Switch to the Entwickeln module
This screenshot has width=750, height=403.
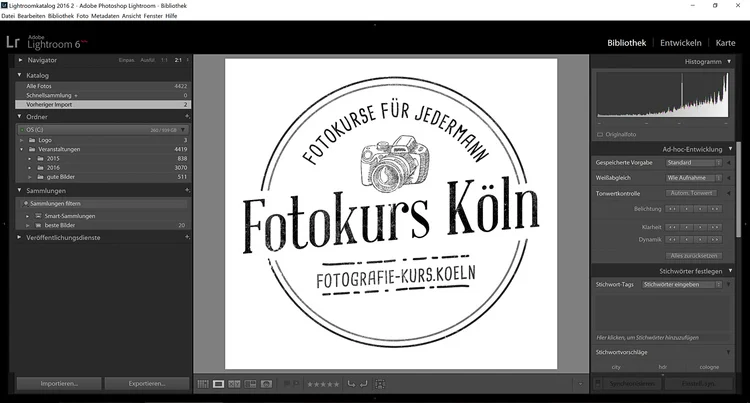coord(681,43)
